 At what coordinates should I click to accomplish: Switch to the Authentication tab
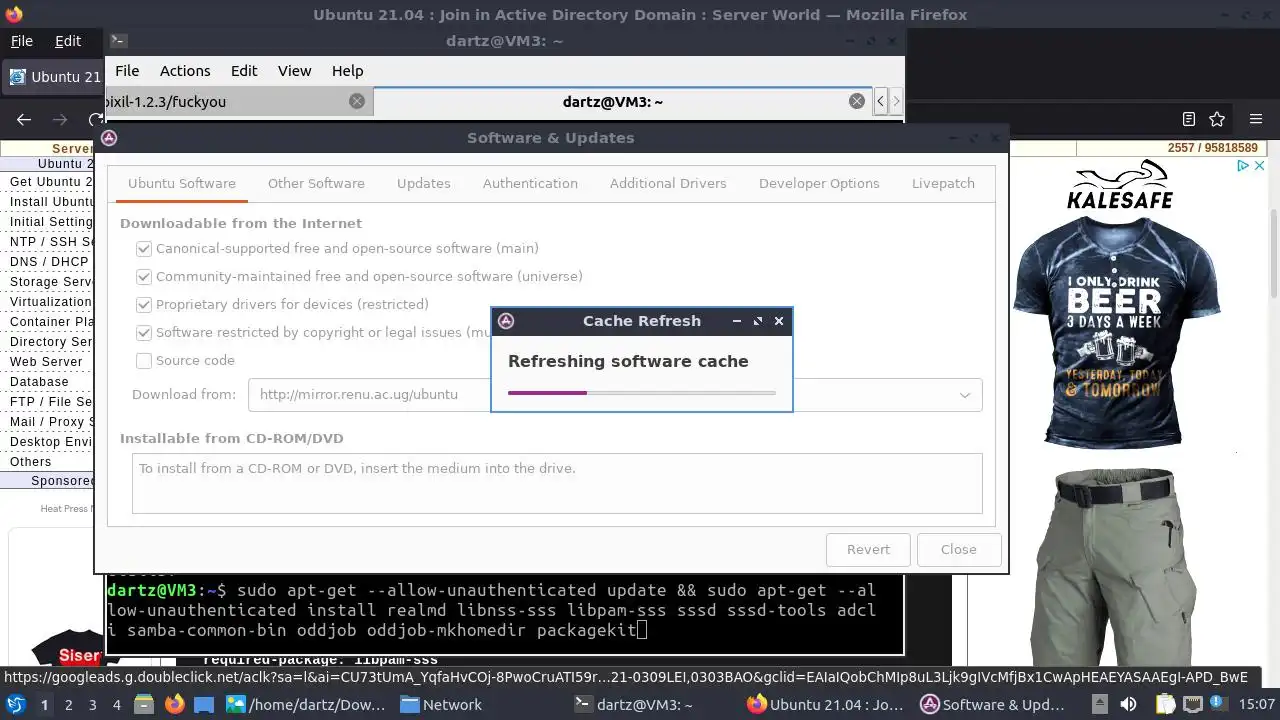(x=530, y=183)
